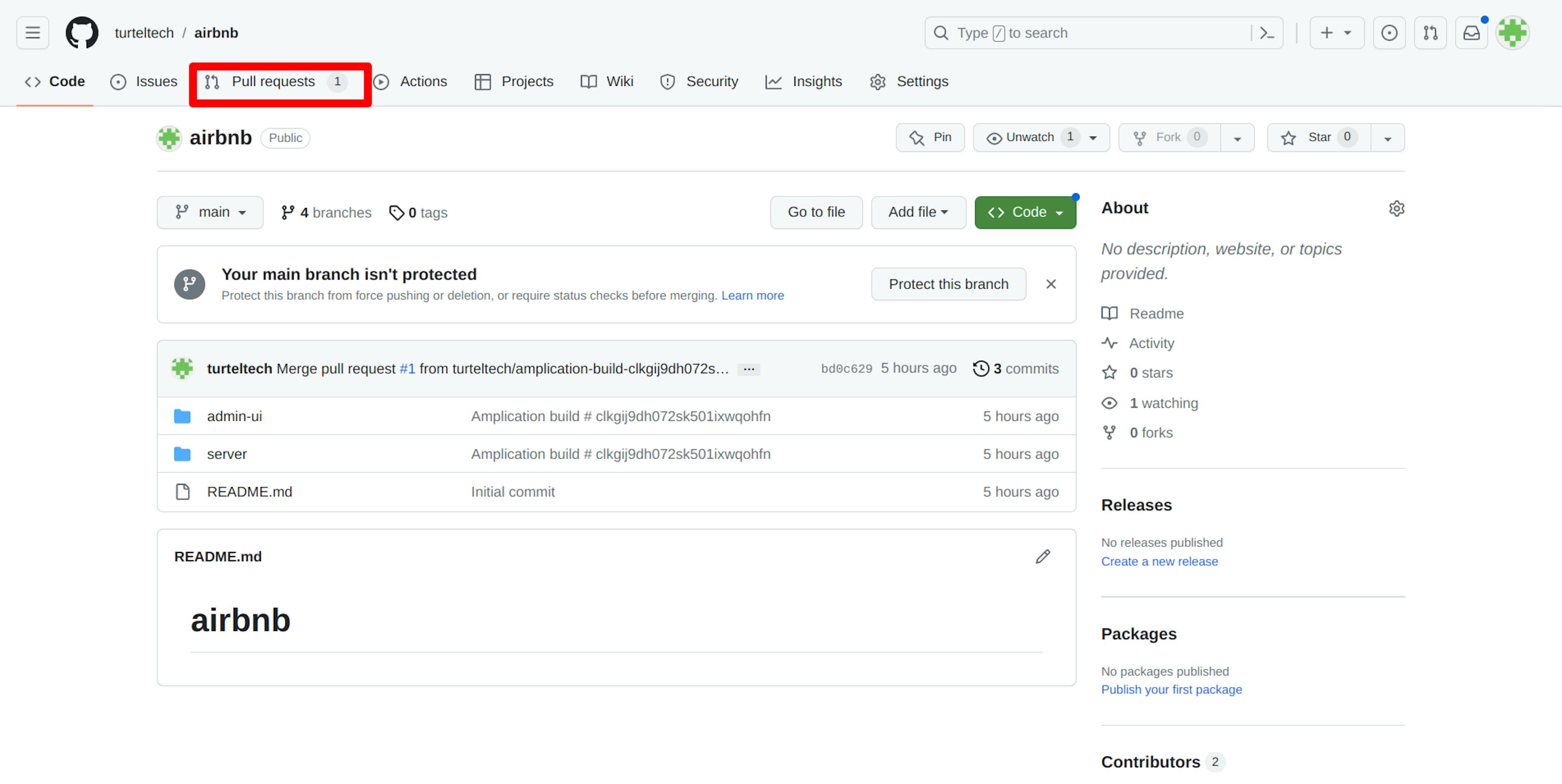The image size is (1562, 784).
Task: Open the Projects tab
Action: click(514, 82)
